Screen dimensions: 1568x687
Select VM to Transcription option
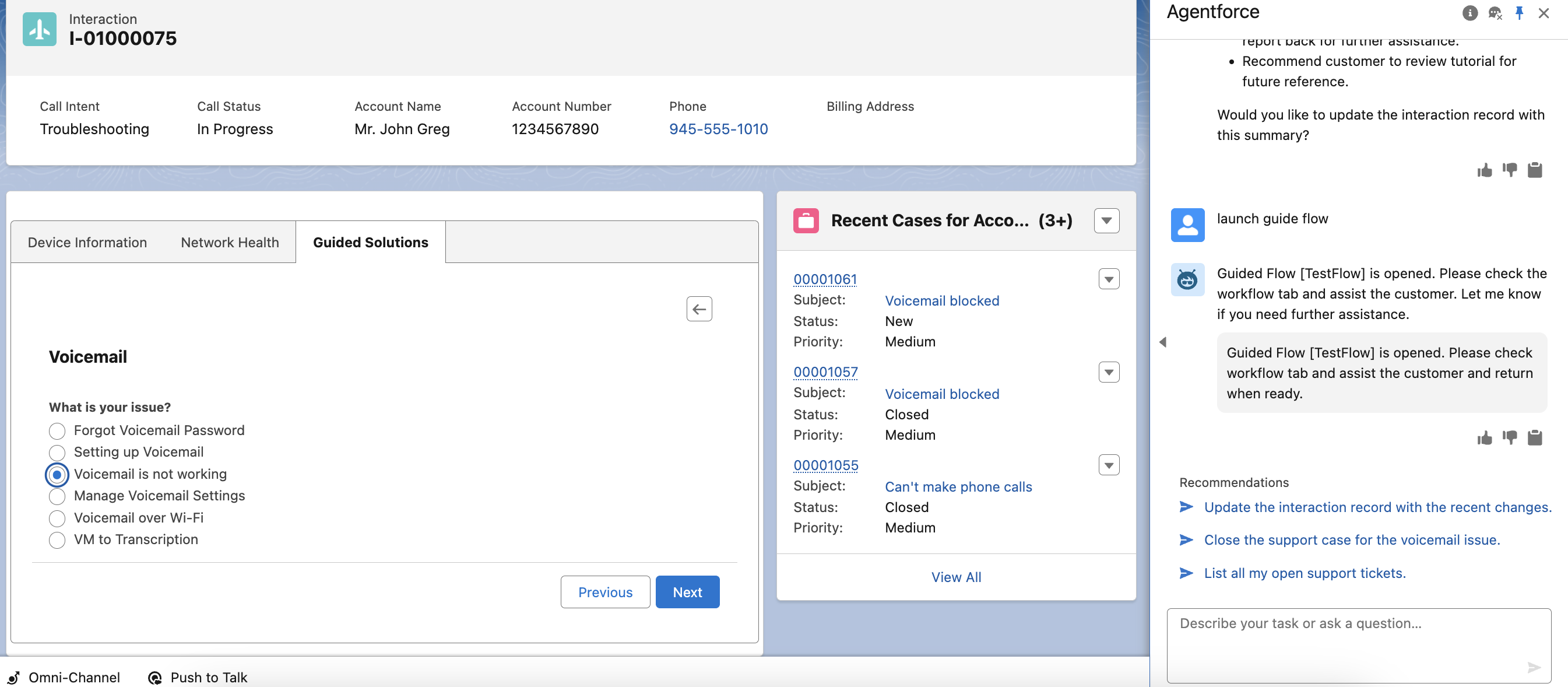(x=57, y=540)
